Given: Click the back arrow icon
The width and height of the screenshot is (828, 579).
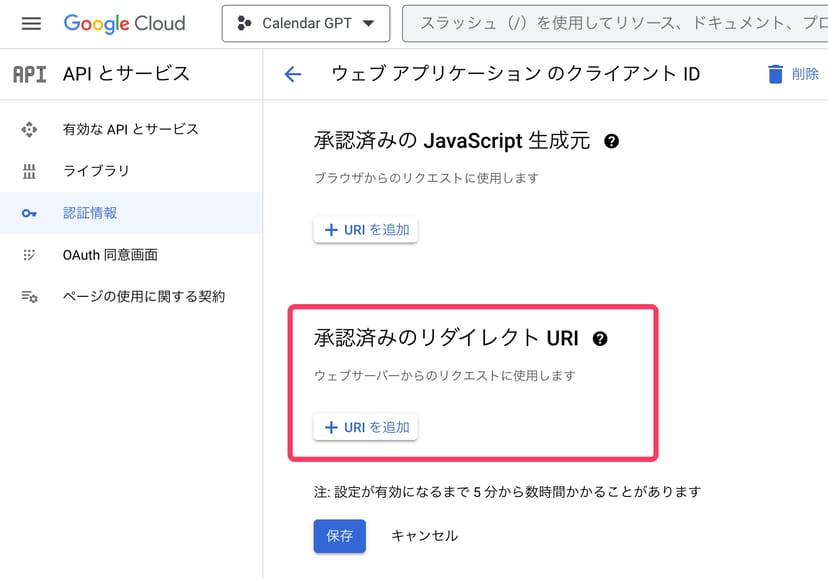Looking at the screenshot, I should 293,74.
